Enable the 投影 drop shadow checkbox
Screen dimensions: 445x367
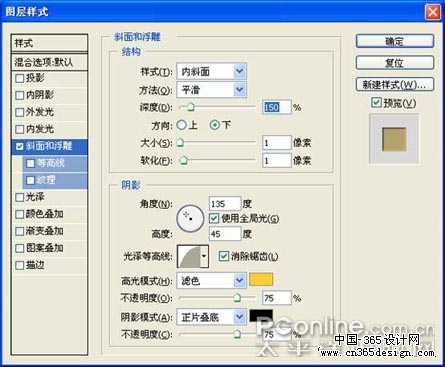point(20,78)
